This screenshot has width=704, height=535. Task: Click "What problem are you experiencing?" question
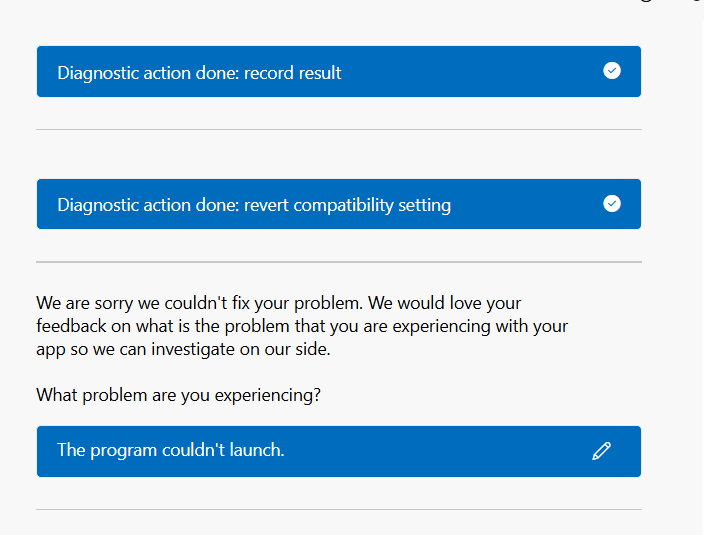(x=178, y=395)
